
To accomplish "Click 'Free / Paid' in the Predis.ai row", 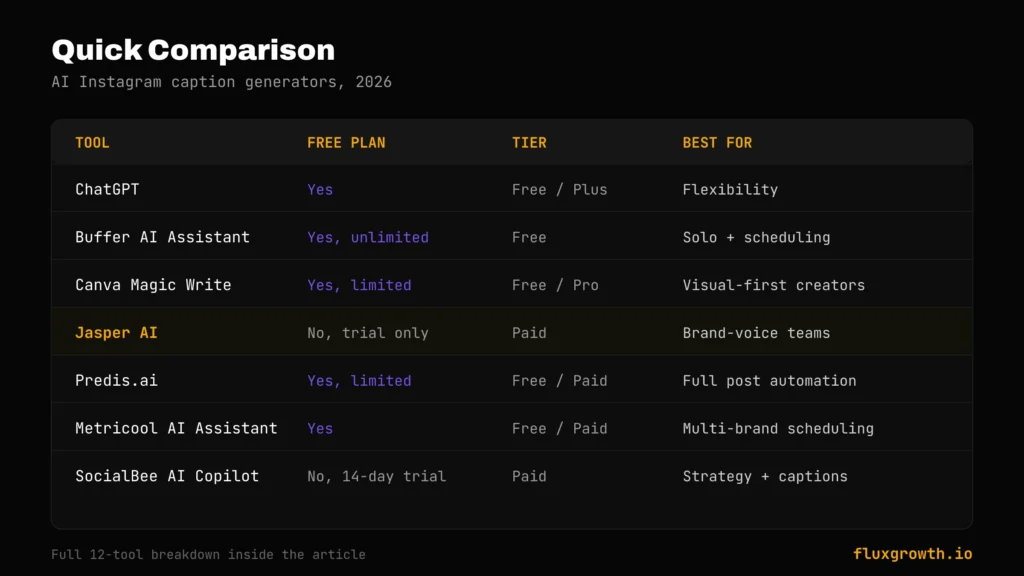I will [x=560, y=381].
